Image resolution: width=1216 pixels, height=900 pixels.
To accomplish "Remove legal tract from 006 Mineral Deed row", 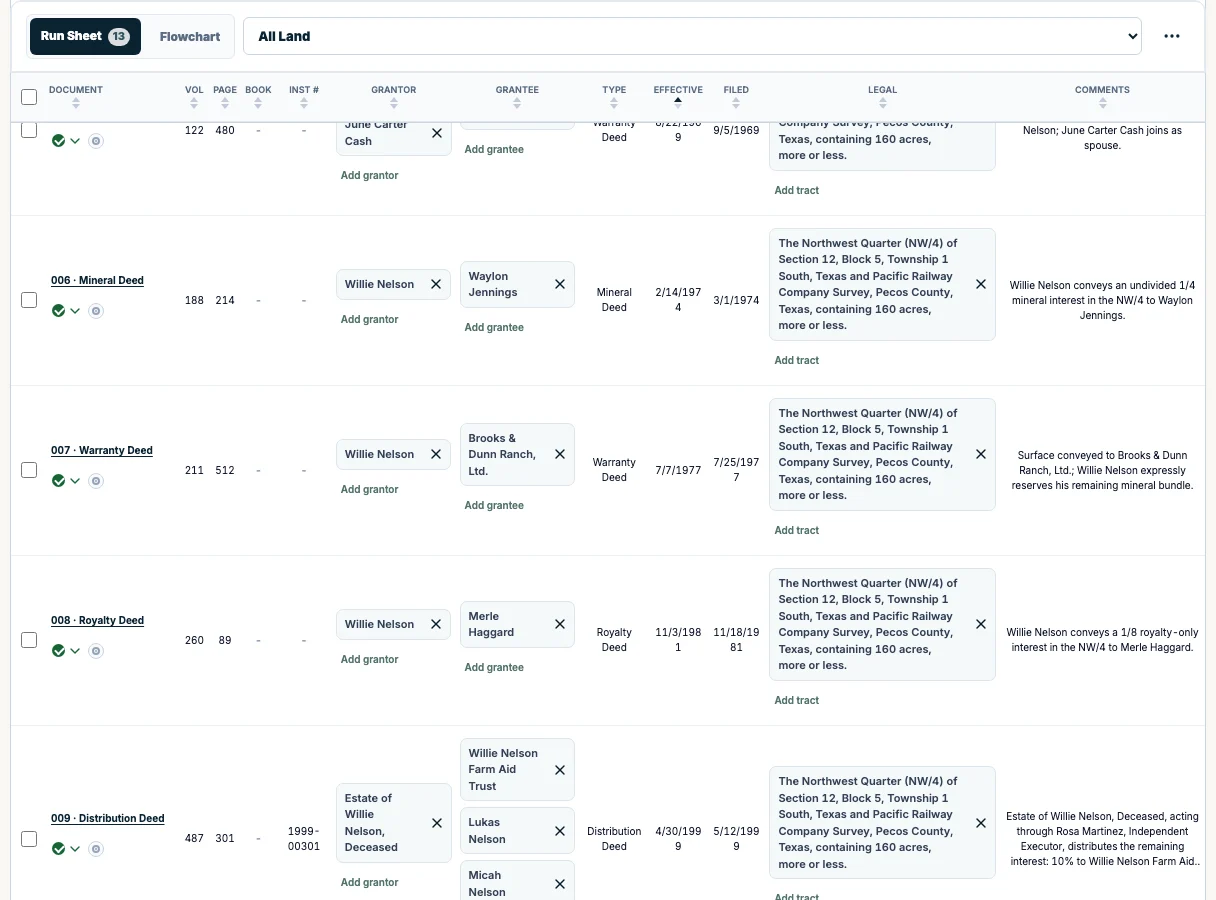I will (981, 284).
